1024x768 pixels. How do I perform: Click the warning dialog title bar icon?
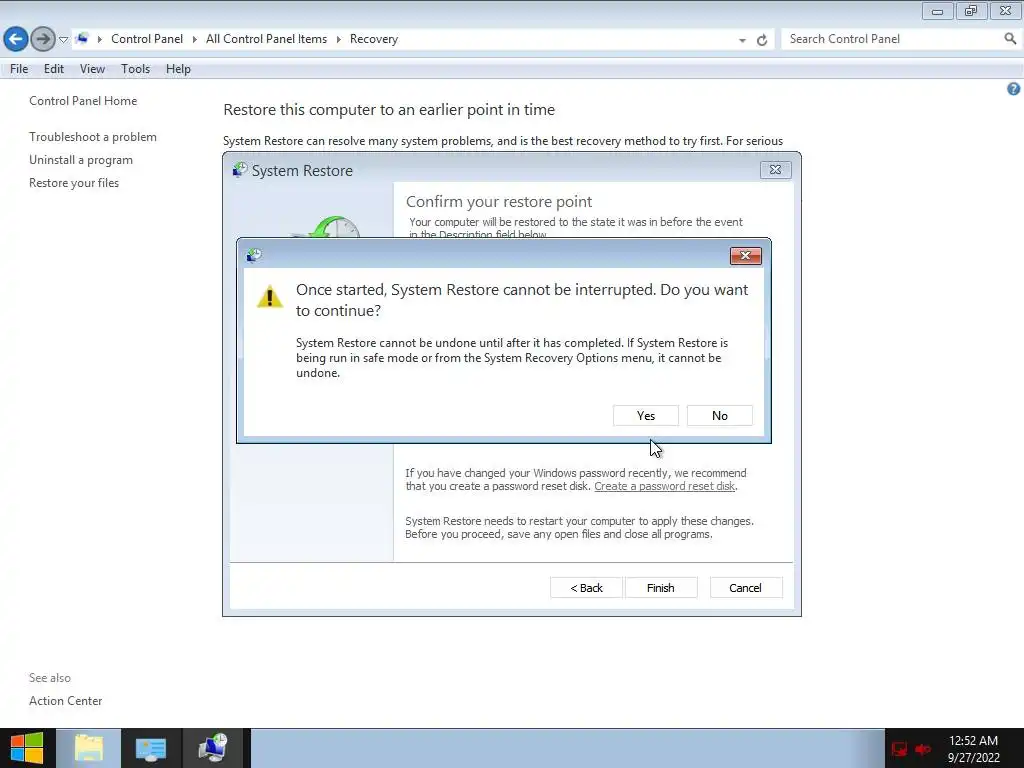coord(254,255)
